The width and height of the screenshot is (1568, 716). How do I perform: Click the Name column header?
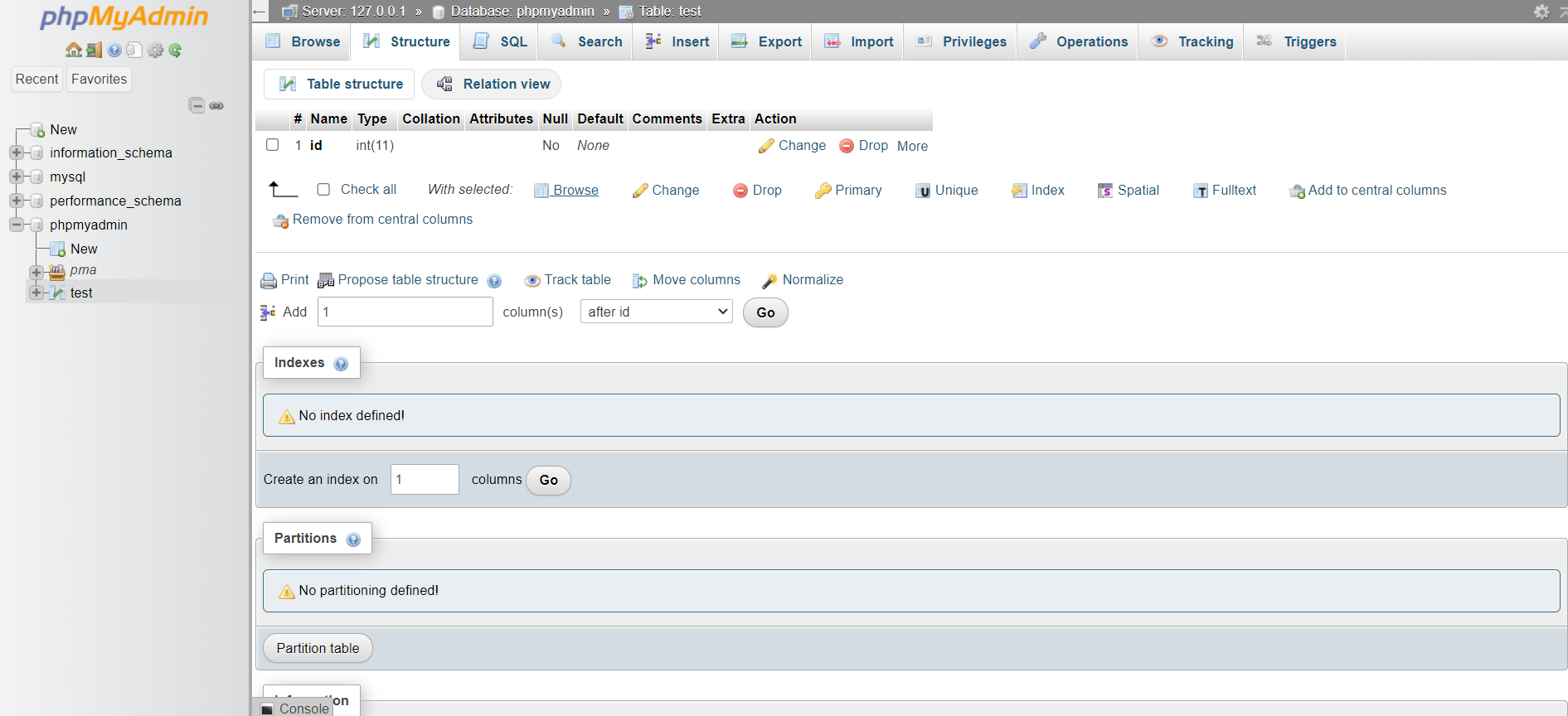point(328,119)
